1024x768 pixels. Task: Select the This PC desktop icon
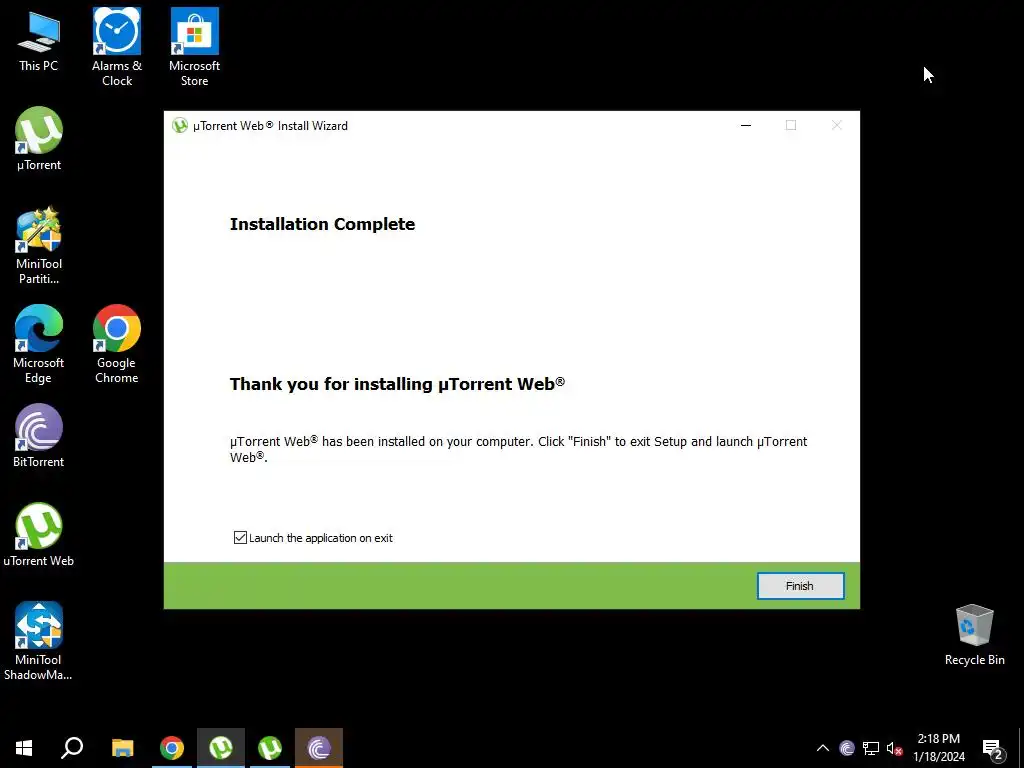coord(39,41)
